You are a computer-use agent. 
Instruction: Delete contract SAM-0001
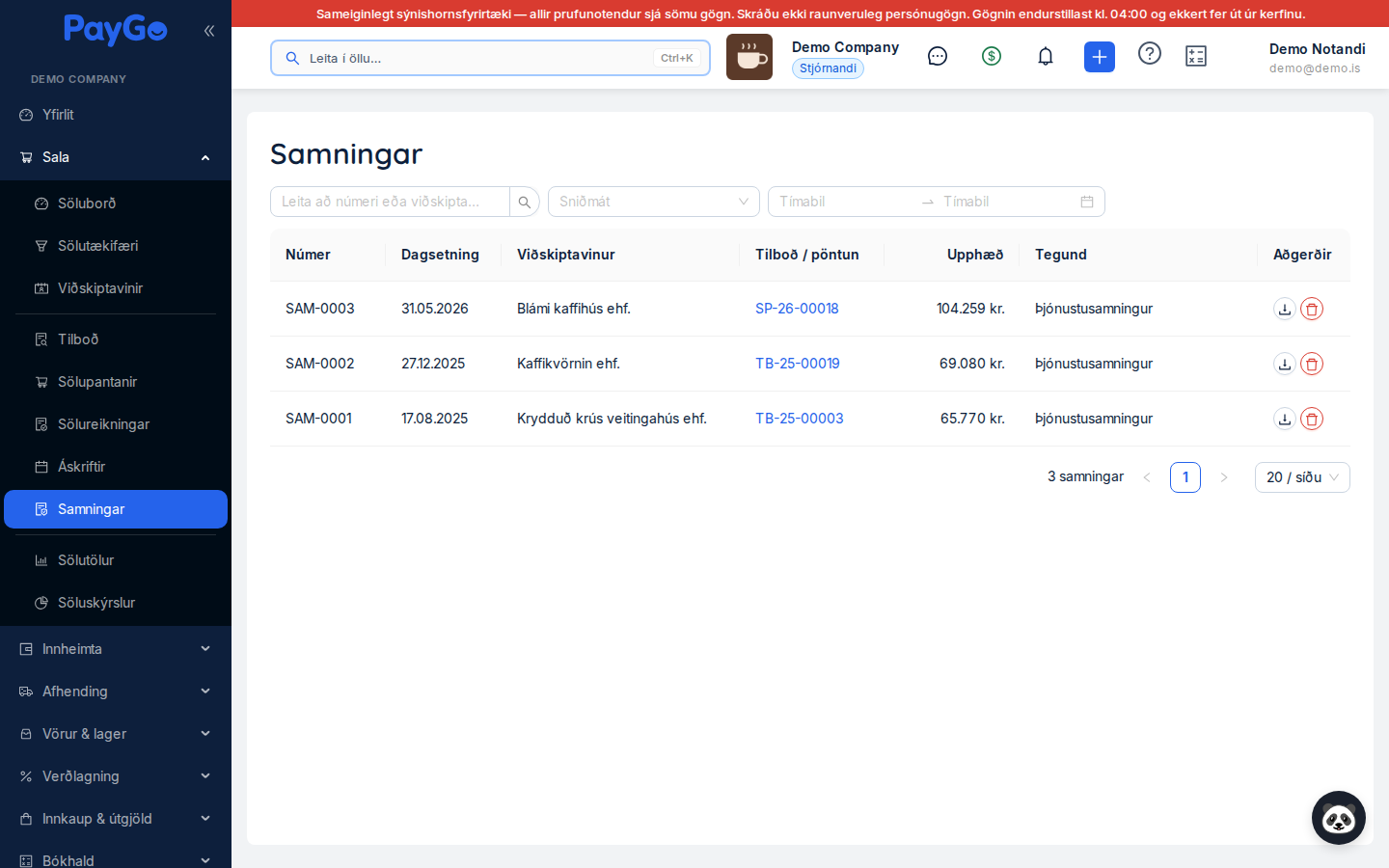coord(1312,419)
